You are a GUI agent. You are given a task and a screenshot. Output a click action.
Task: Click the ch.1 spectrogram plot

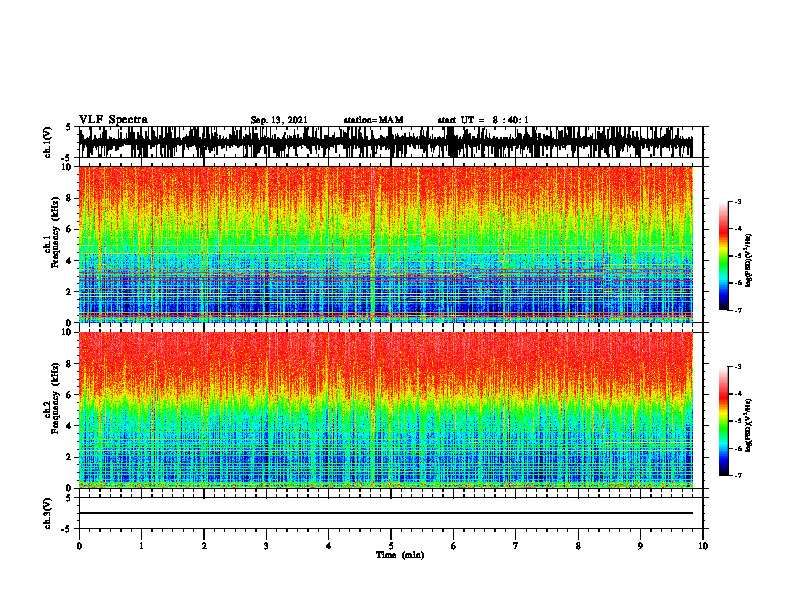pos(385,244)
